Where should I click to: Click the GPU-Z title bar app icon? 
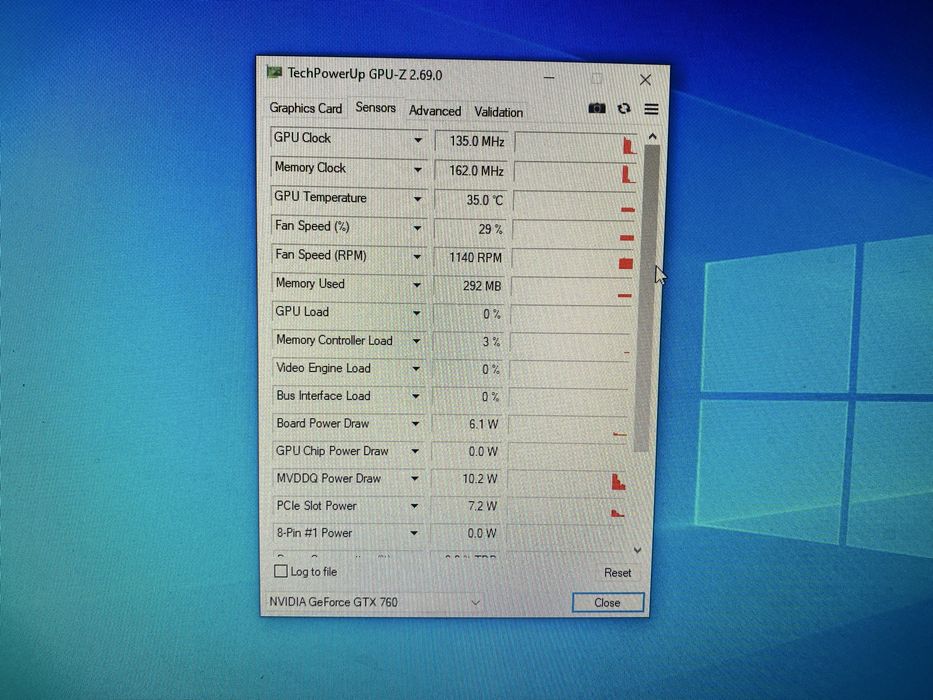tap(274, 73)
